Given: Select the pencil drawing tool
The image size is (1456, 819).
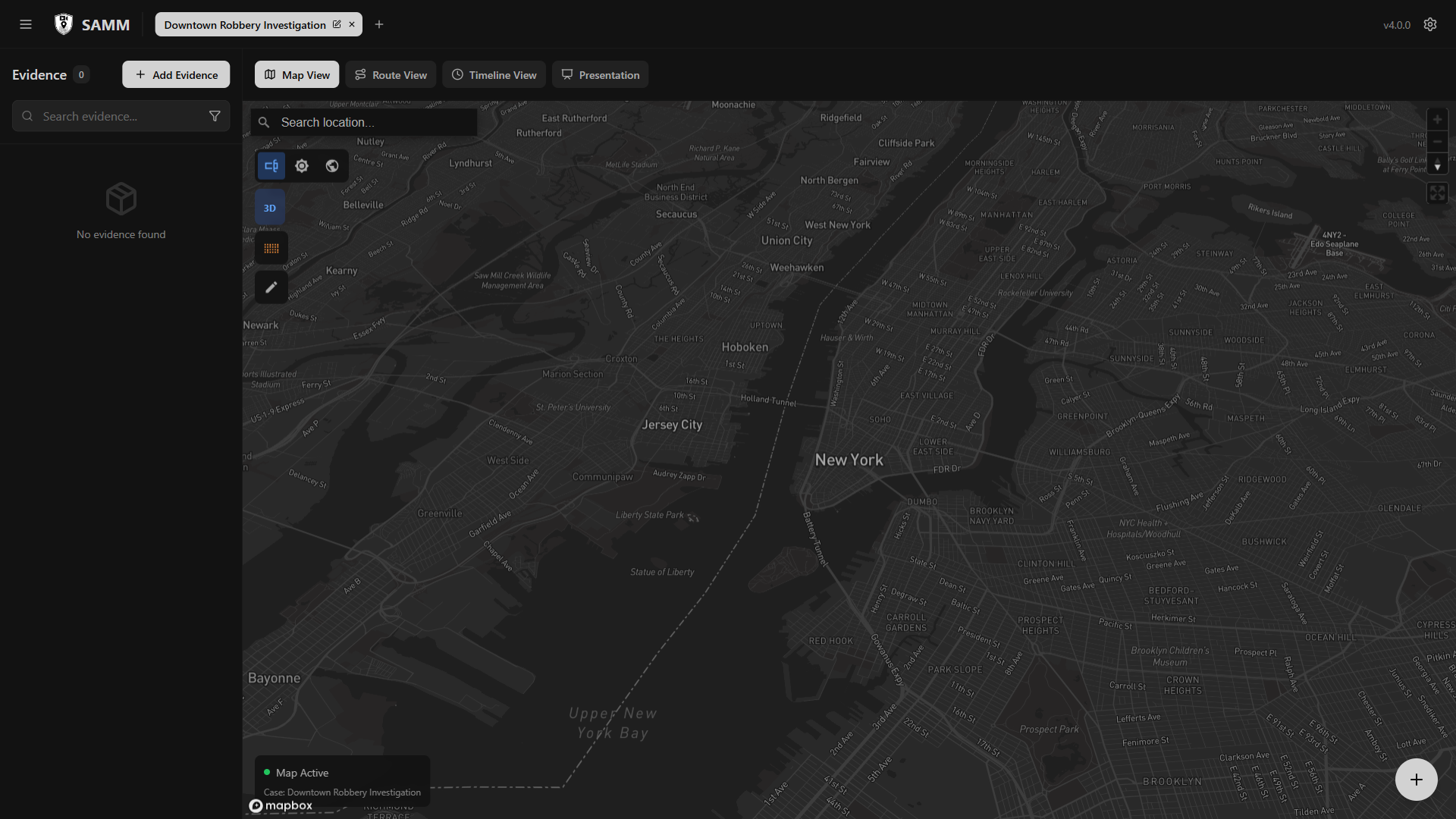Looking at the screenshot, I should pyautogui.click(x=271, y=287).
